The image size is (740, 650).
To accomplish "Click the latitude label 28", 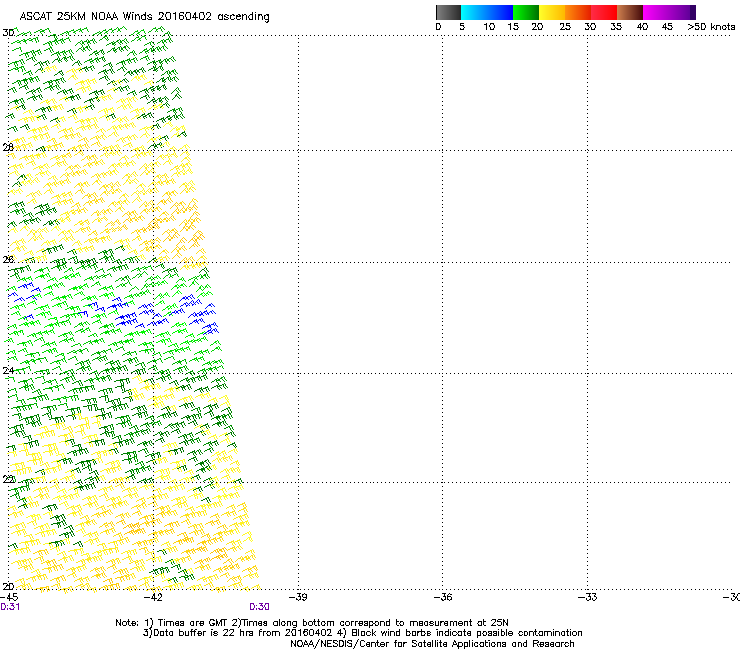I will point(8,147).
